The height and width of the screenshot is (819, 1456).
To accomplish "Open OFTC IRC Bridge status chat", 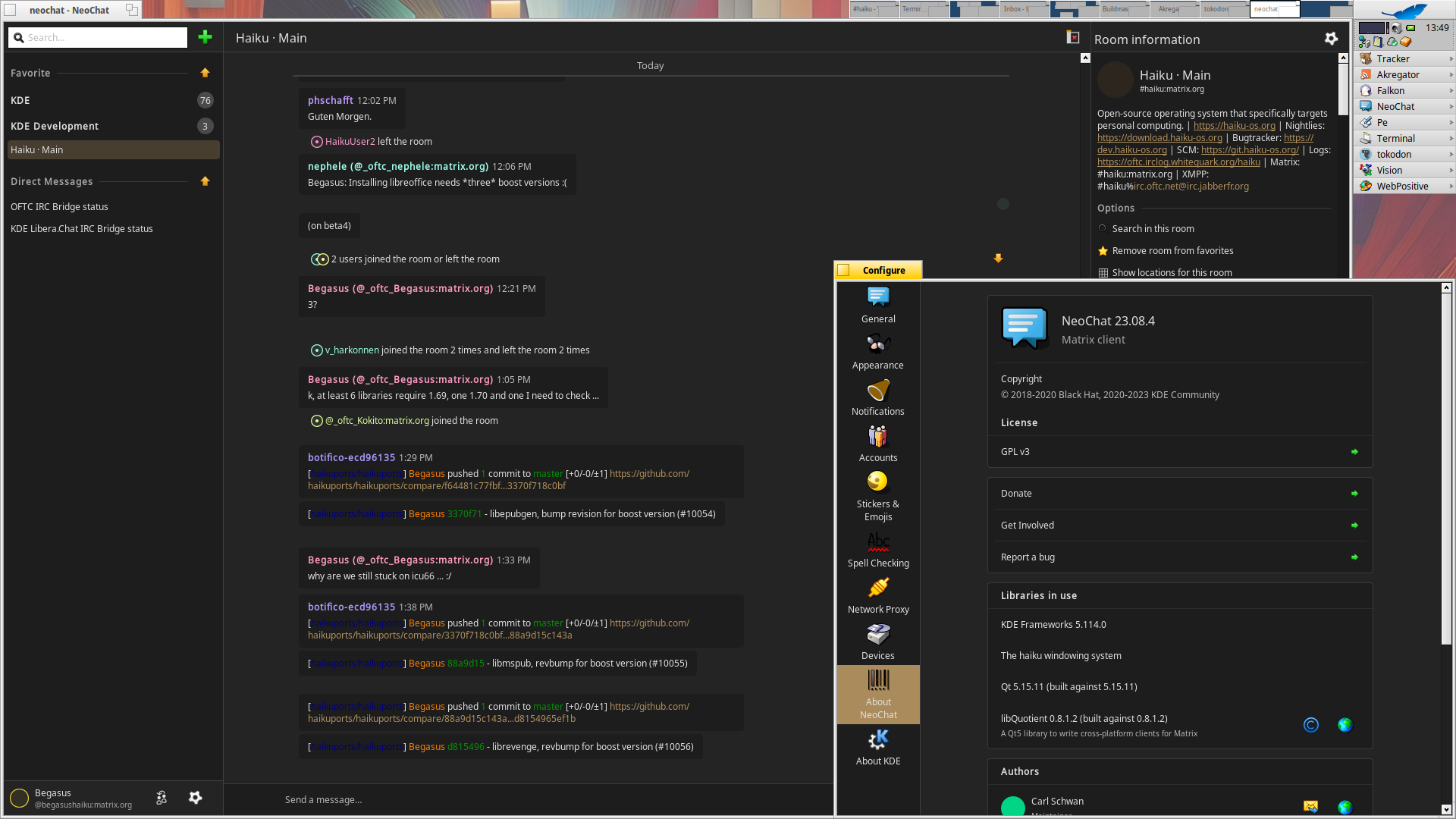I will (112, 207).
